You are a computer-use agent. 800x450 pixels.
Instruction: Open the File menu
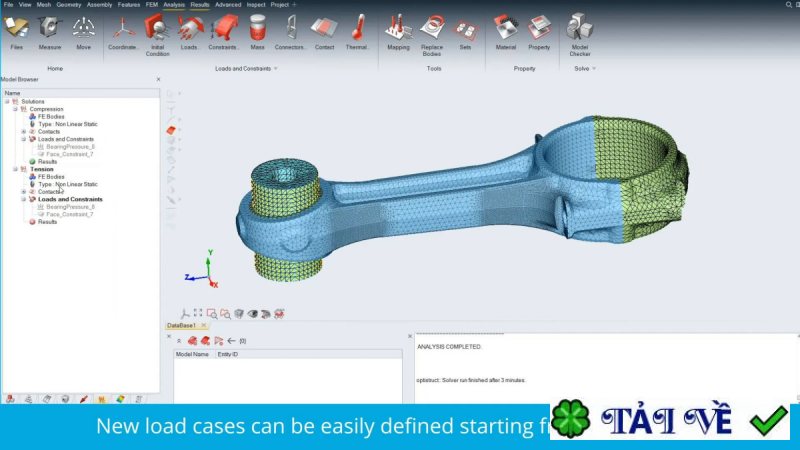click(8, 5)
